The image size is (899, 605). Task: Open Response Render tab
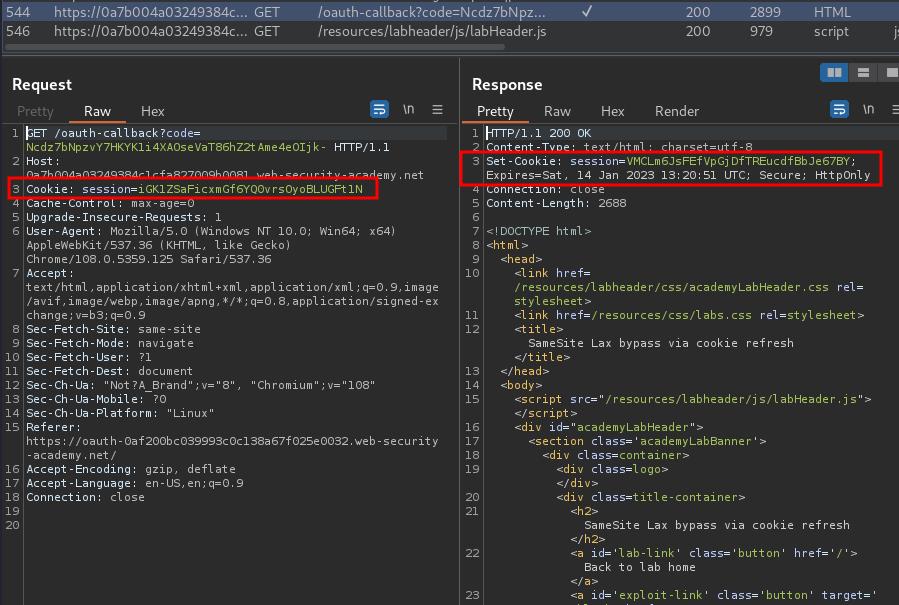677,111
